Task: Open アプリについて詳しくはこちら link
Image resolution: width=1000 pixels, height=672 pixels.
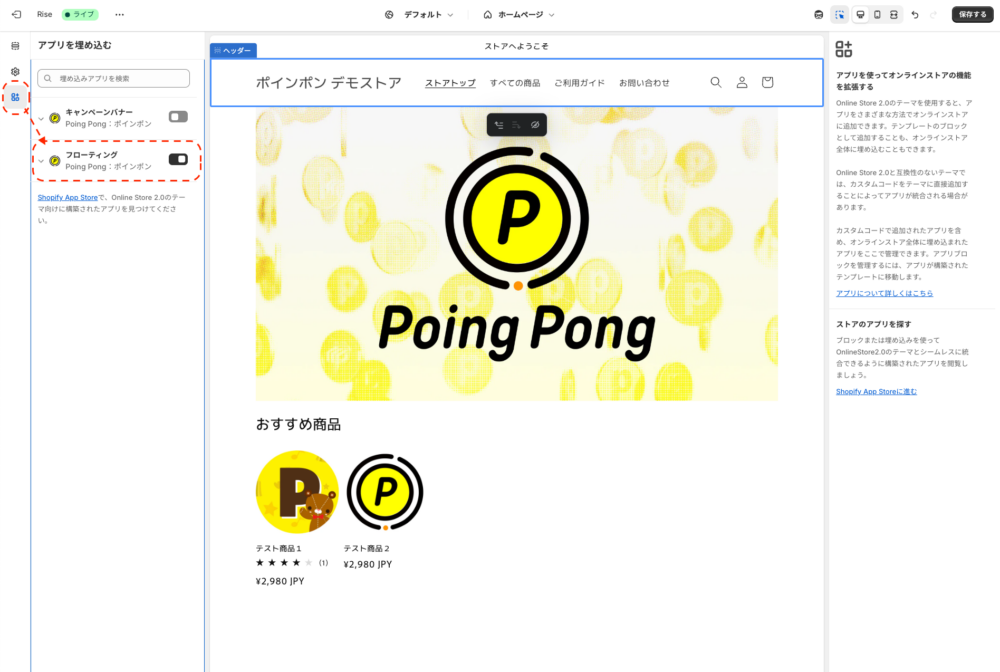Action: (884, 293)
